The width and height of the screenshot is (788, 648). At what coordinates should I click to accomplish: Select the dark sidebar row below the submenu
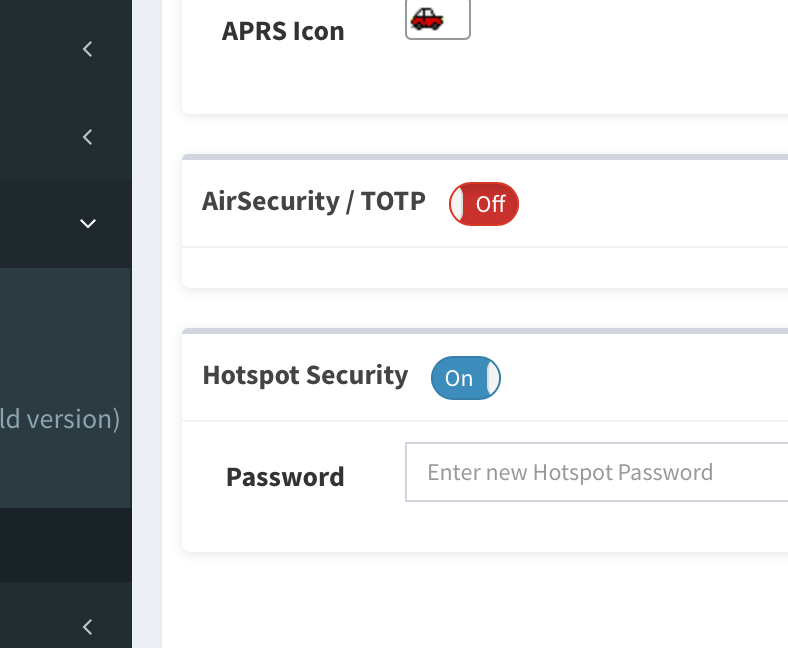[65, 545]
